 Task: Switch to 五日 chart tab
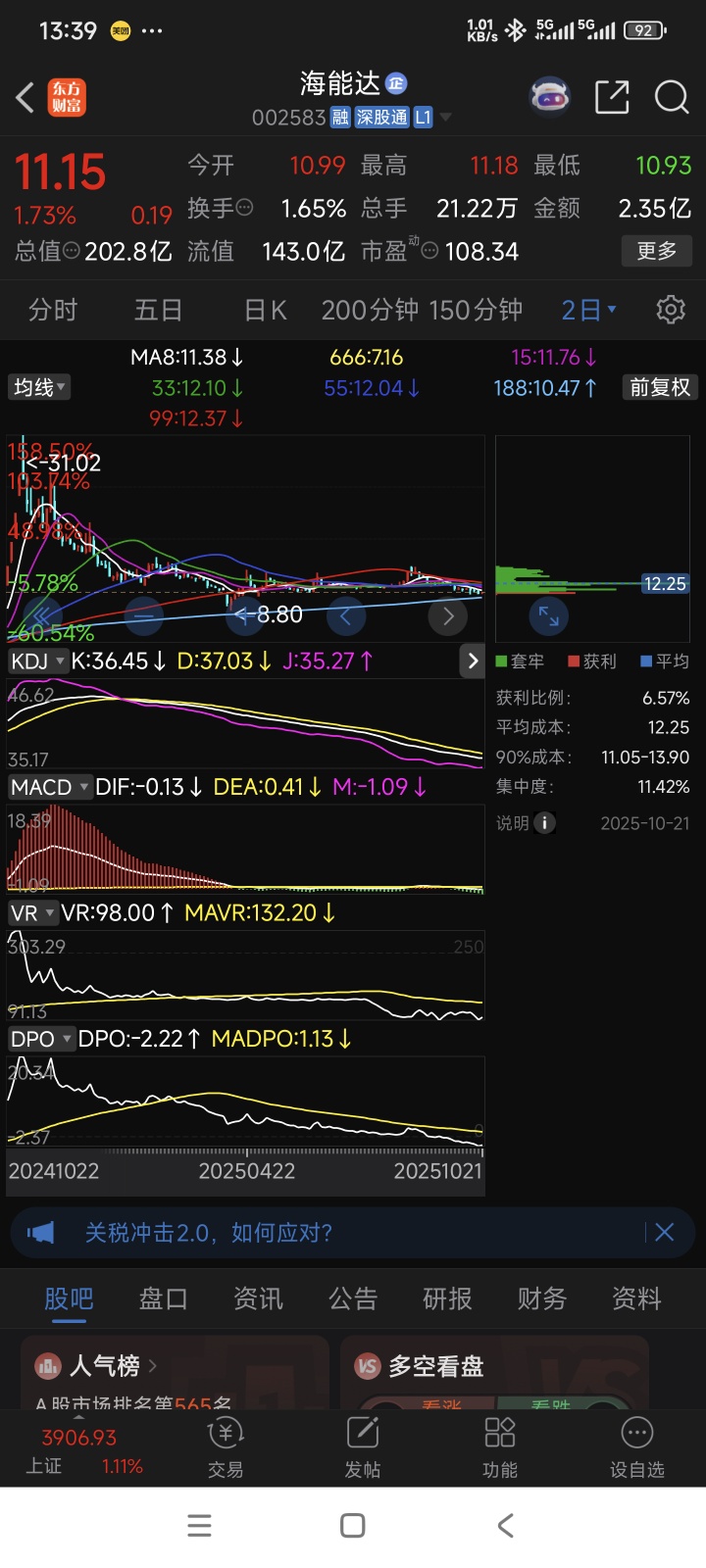[158, 311]
